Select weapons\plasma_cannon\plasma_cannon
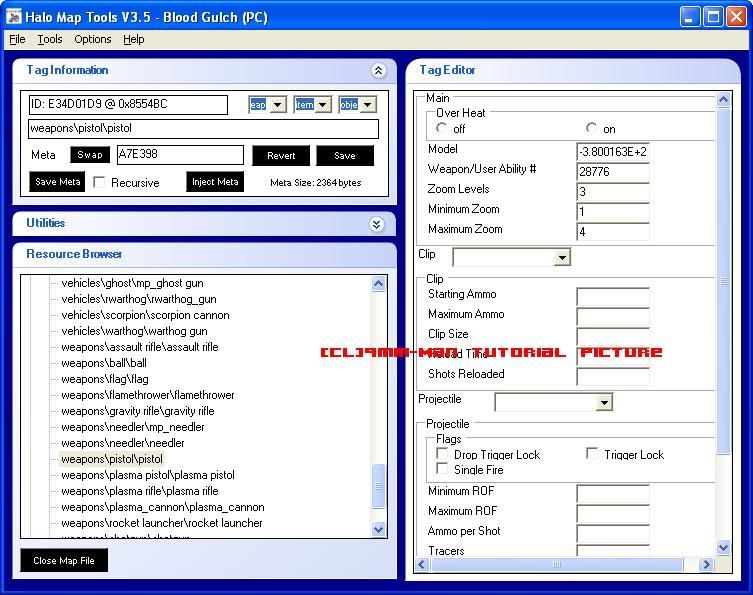This screenshot has height=595, width=753. [163, 507]
